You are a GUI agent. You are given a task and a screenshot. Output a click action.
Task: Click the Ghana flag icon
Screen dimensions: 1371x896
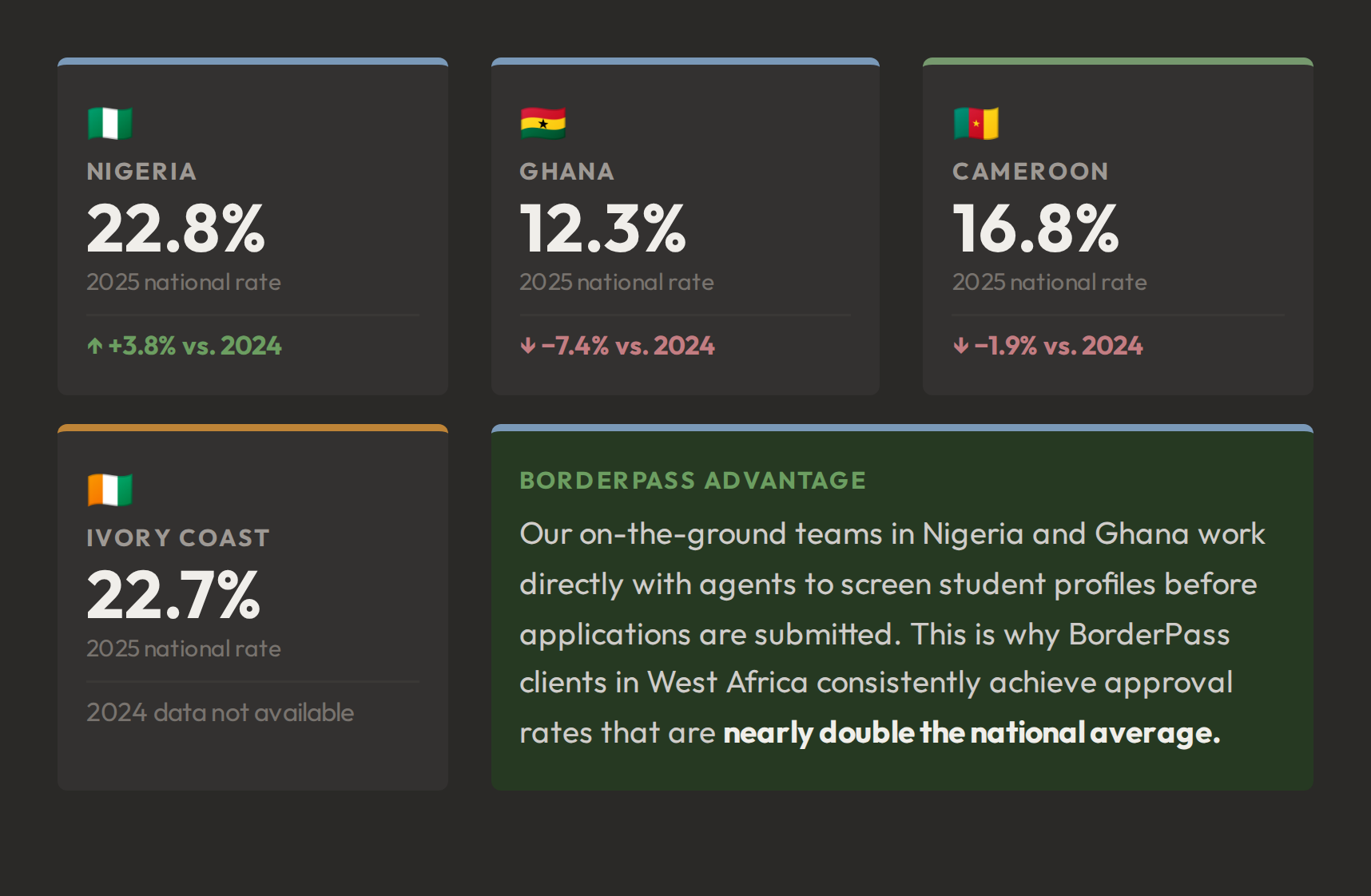click(542, 123)
